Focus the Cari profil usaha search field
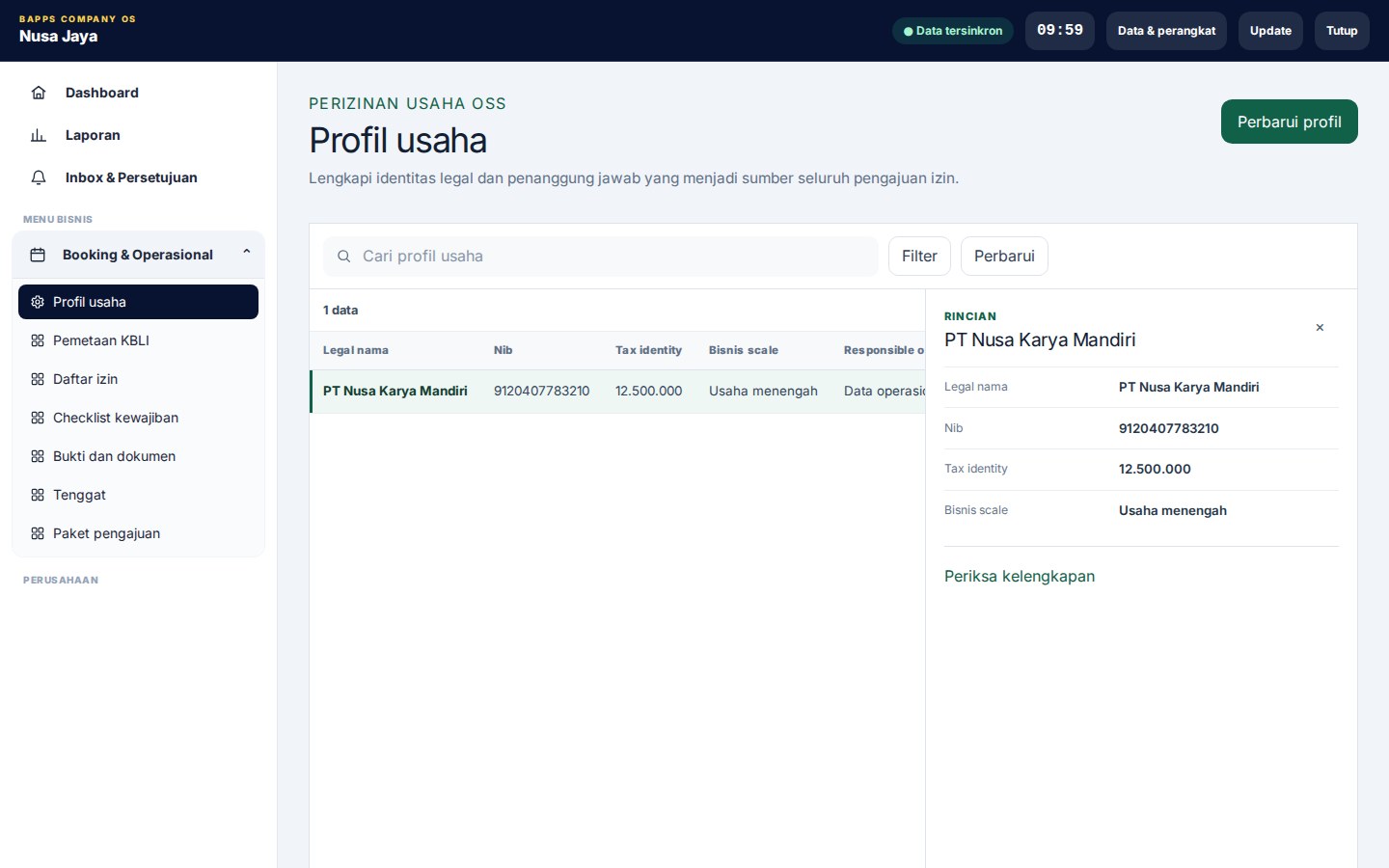1389x868 pixels. point(601,257)
